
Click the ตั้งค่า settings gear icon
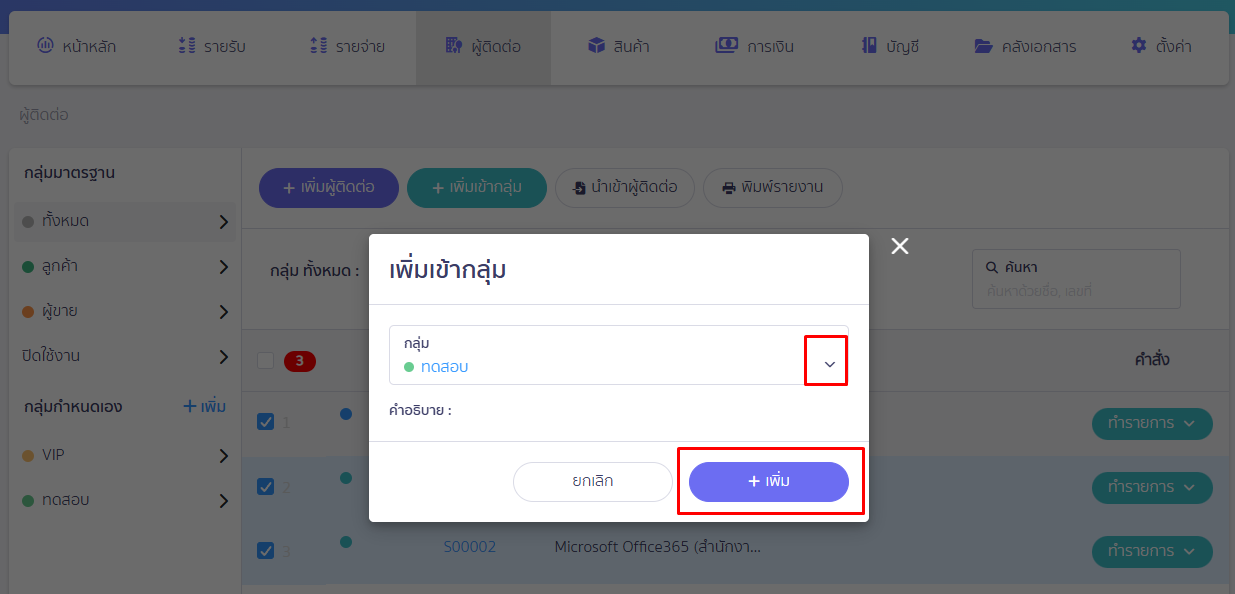(1137, 44)
